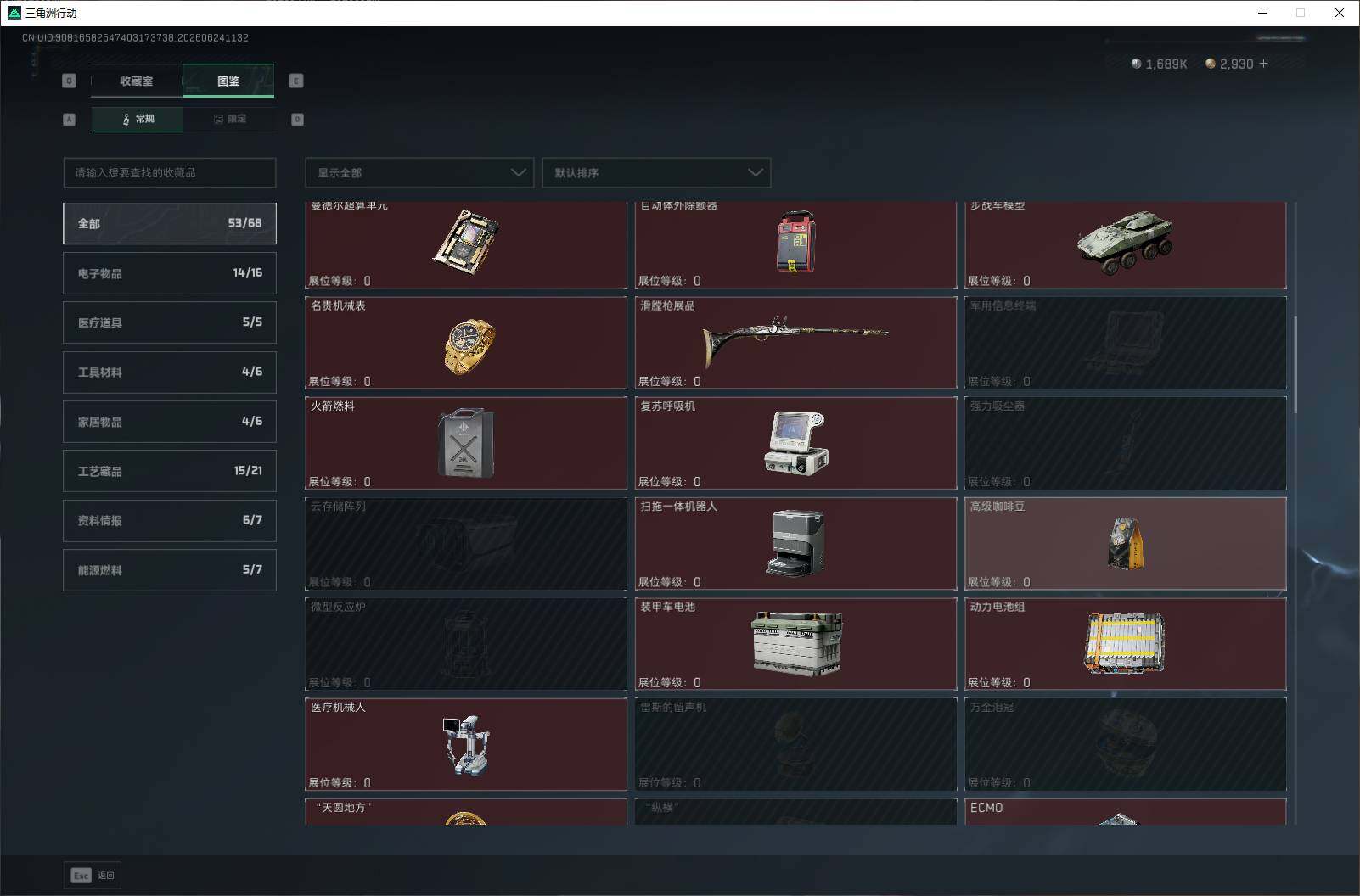Open the locked 强力吸尘器 card
This screenshot has width=1360, height=896.
1126,443
